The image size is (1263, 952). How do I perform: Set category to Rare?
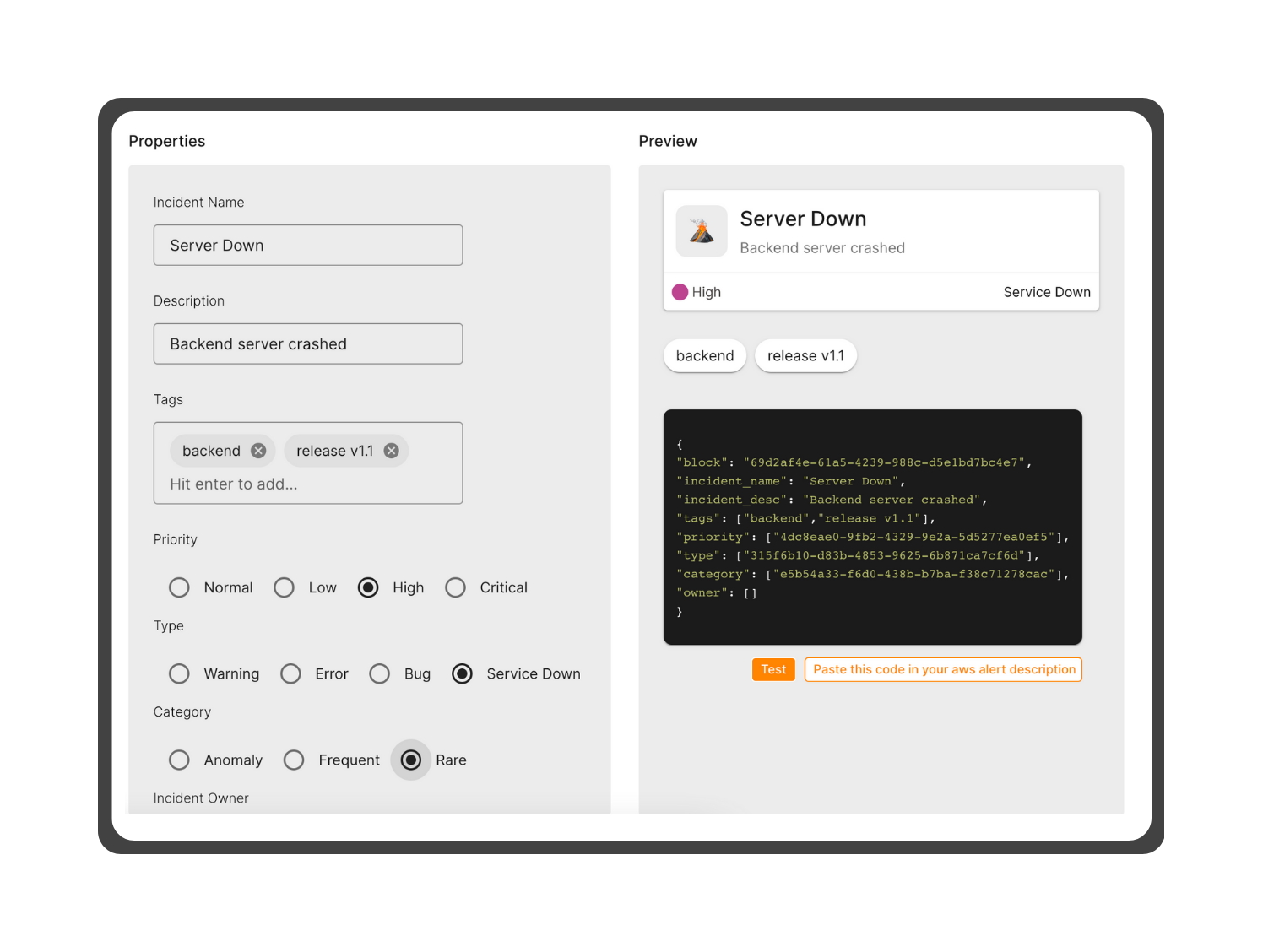pos(411,760)
